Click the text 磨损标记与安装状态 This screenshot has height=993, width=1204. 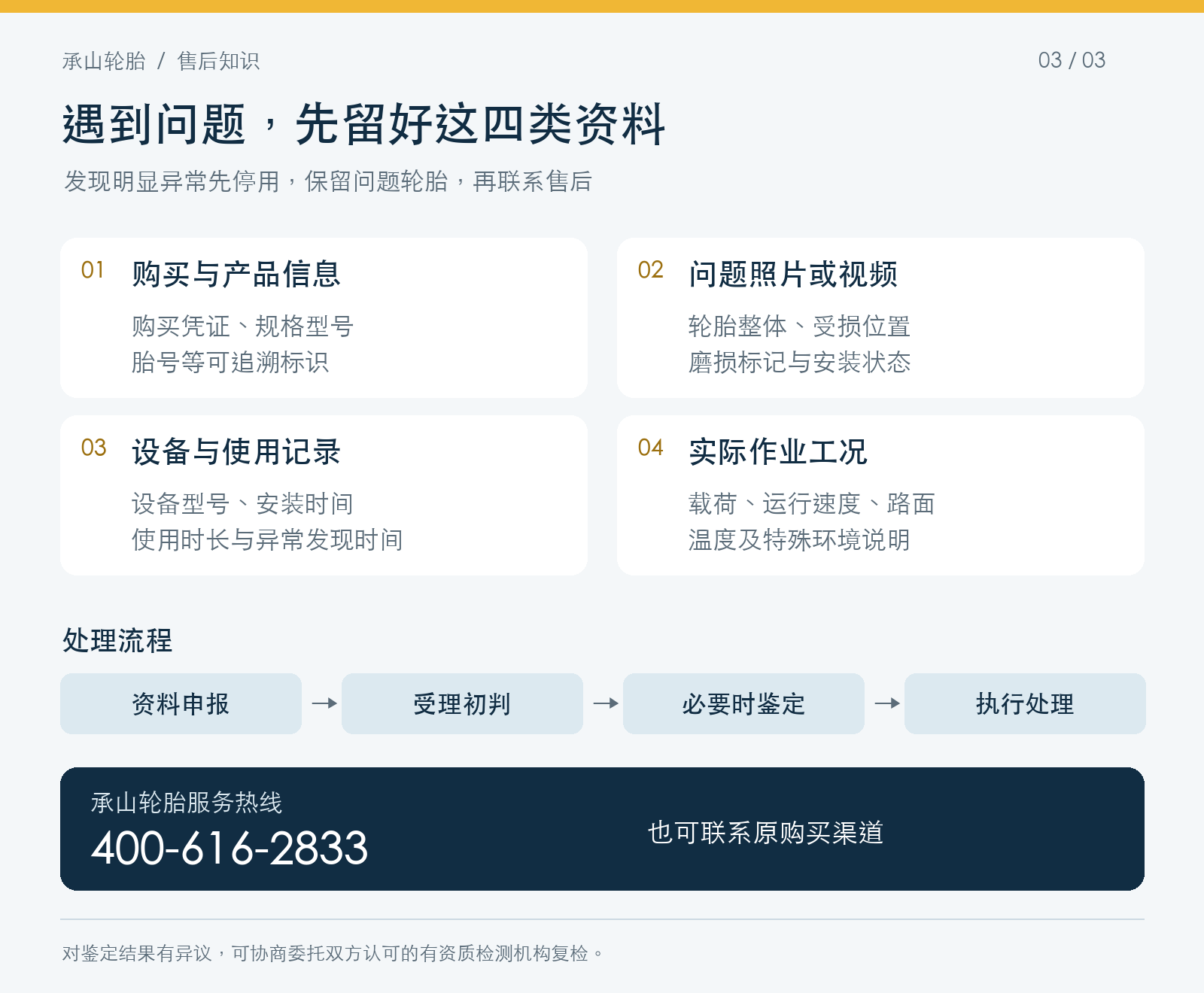click(799, 363)
